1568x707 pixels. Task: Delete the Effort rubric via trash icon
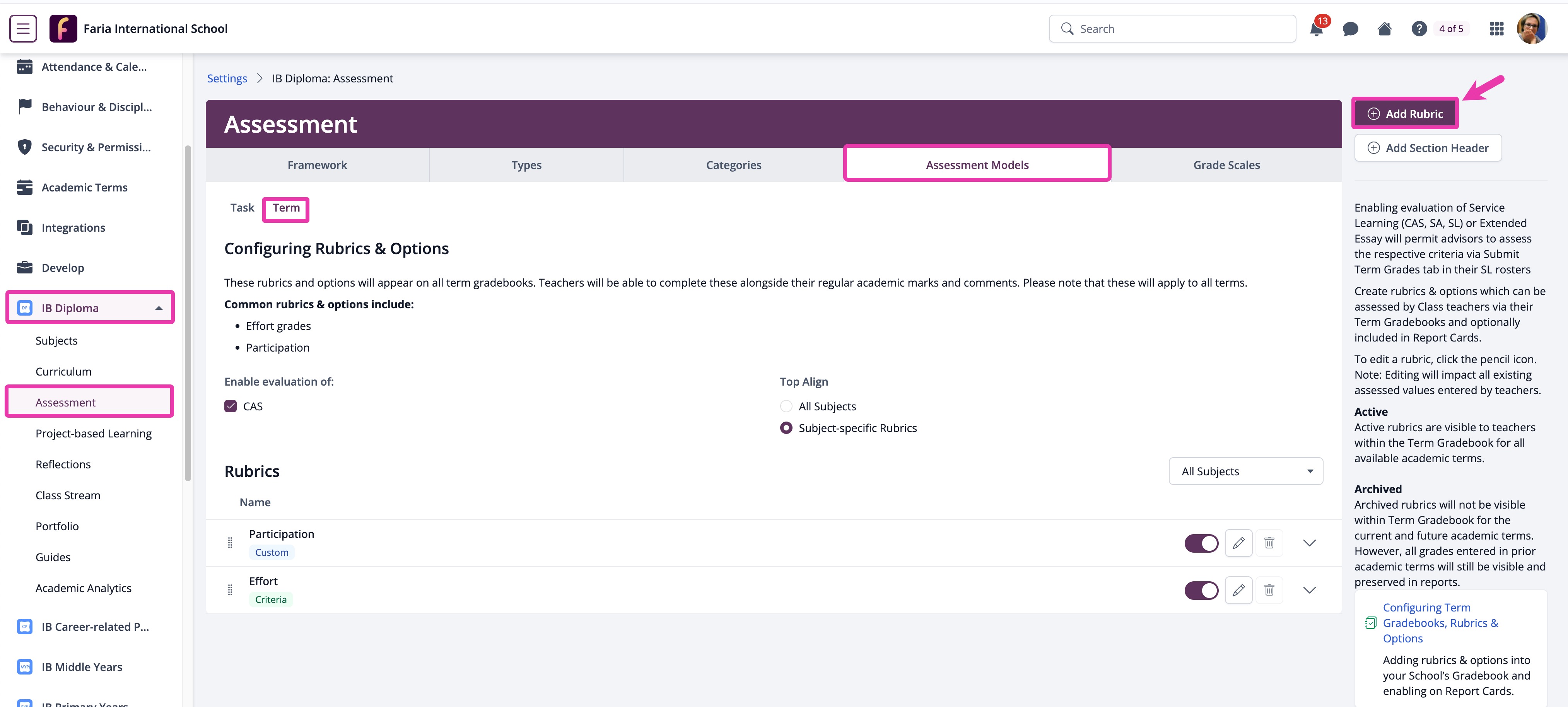[x=1270, y=589]
